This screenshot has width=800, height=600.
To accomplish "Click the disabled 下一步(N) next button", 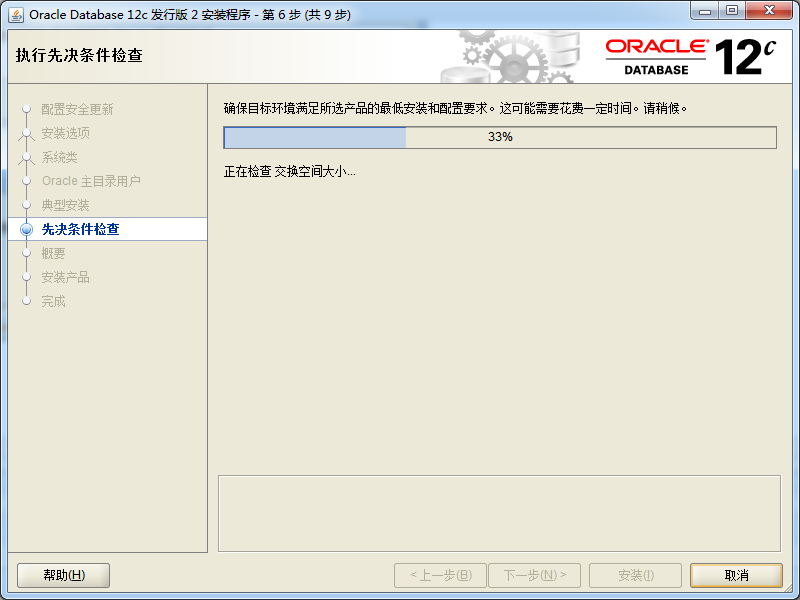I will pyautogui.click(x=535, y=576).
